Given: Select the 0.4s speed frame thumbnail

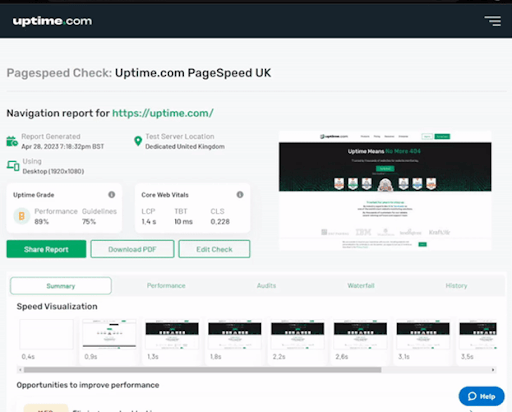Looking at the screenshot, I should [x=46, y=334].
